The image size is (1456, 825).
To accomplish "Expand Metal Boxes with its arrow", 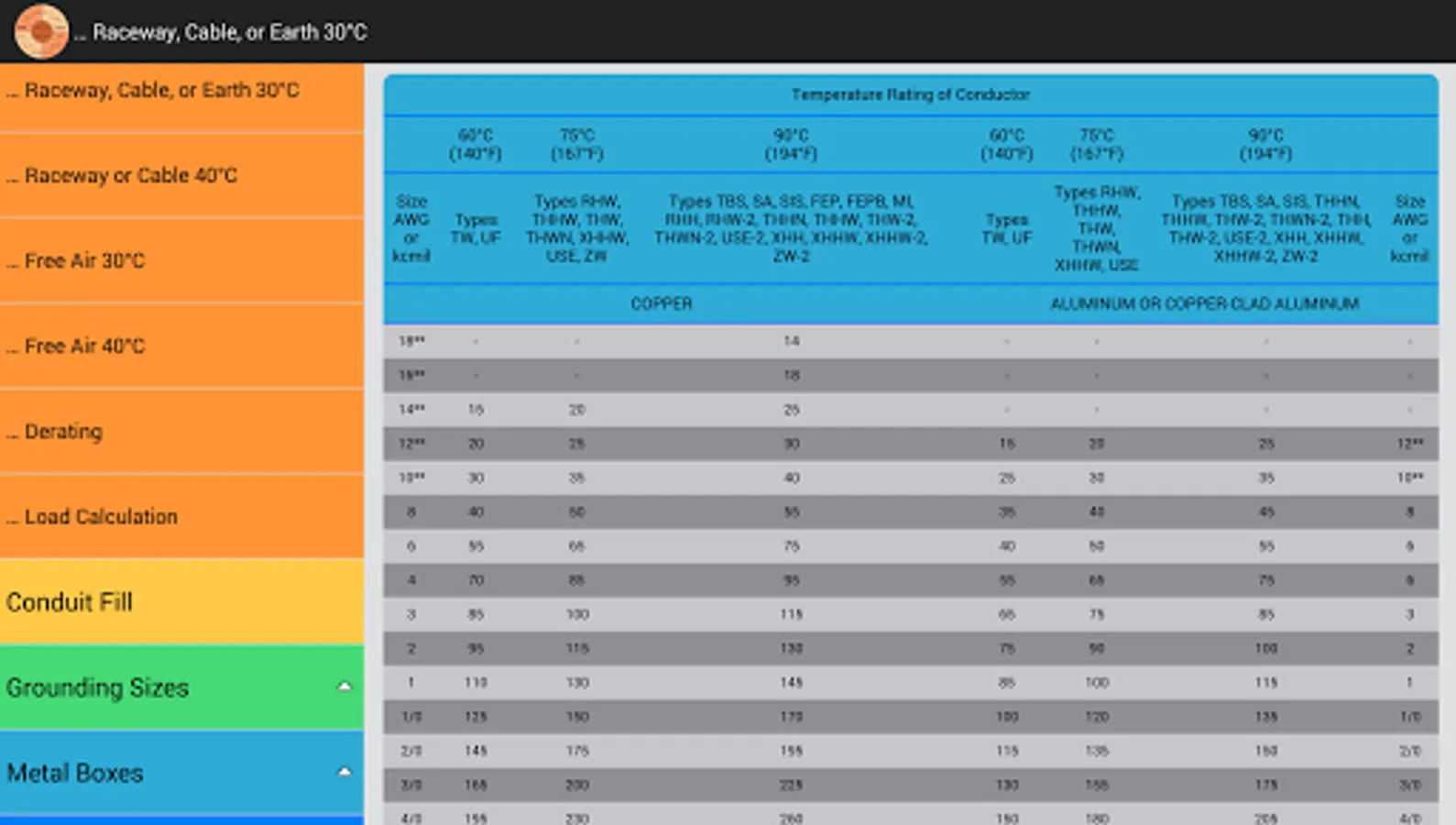I will tap(345, 772).
